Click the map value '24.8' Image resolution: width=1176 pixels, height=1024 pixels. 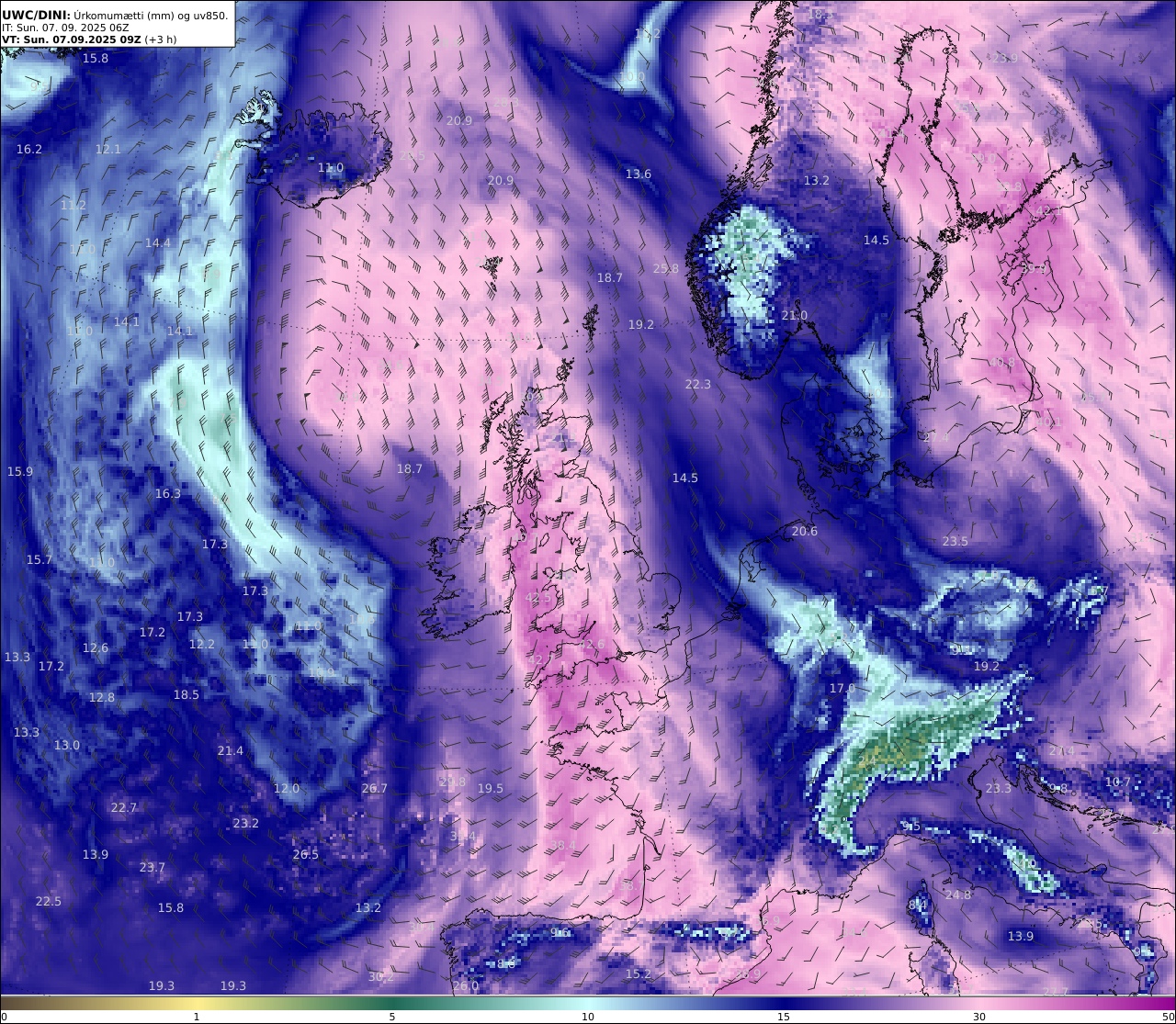click(x=958, y=895)
